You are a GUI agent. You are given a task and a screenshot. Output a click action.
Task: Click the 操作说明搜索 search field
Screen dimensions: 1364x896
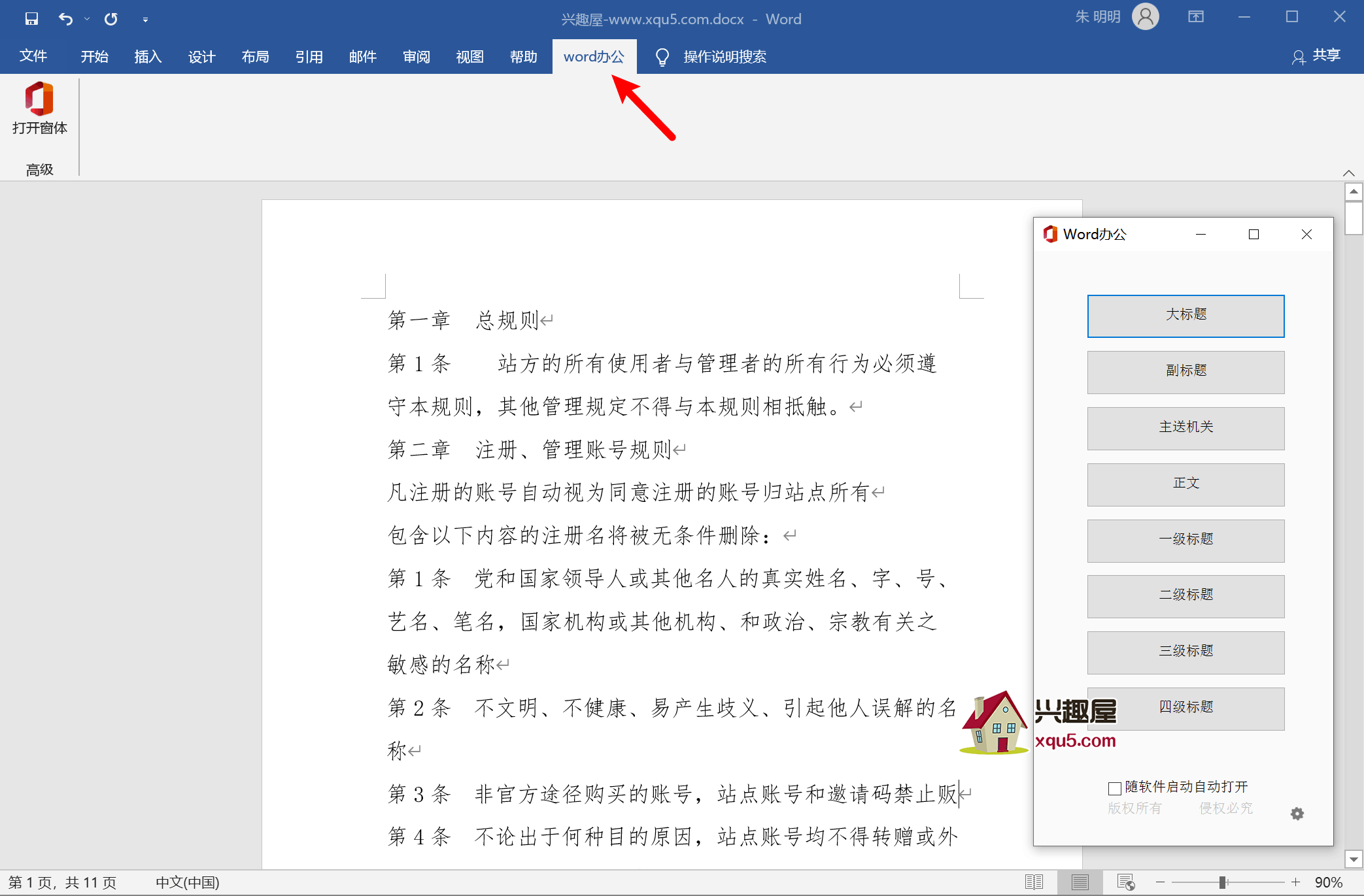pos(725,57)
